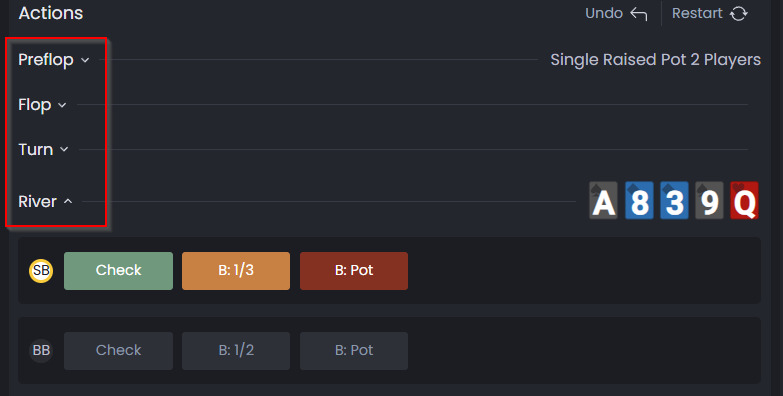The width and height of the screenshot is (783, 396).
Task: Select the blue 8 board card
Action: (639, 201)
